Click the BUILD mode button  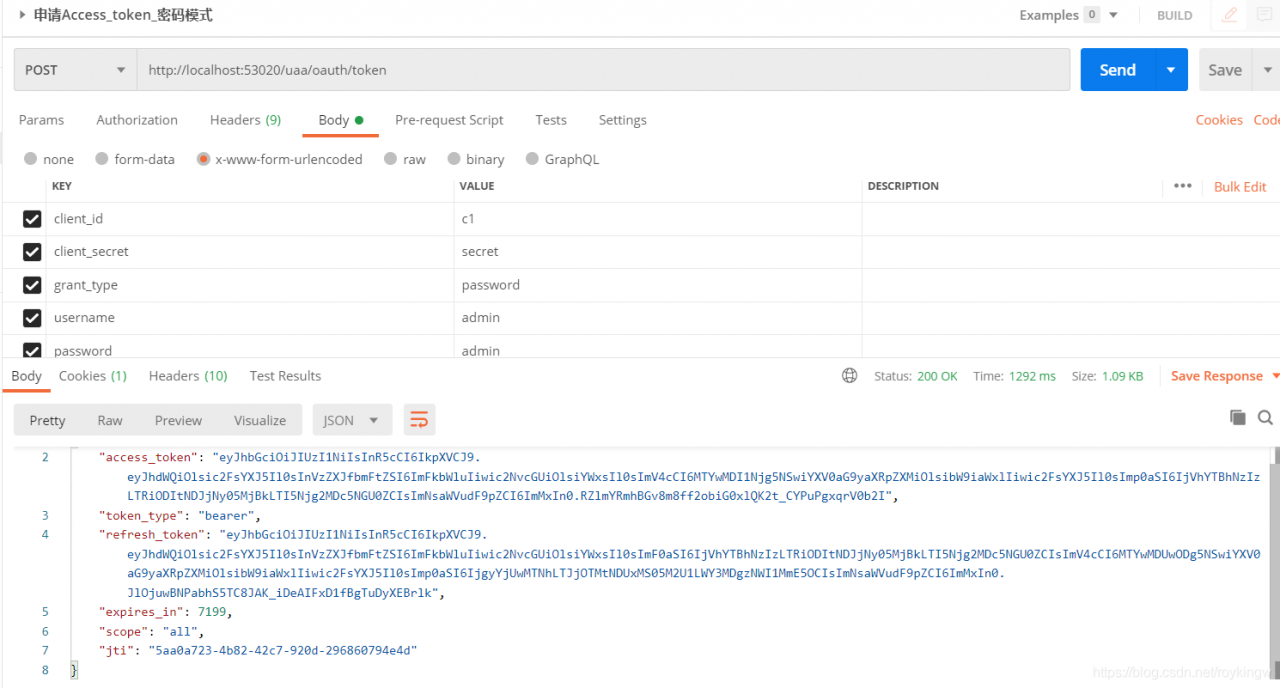click(1174, 15)
